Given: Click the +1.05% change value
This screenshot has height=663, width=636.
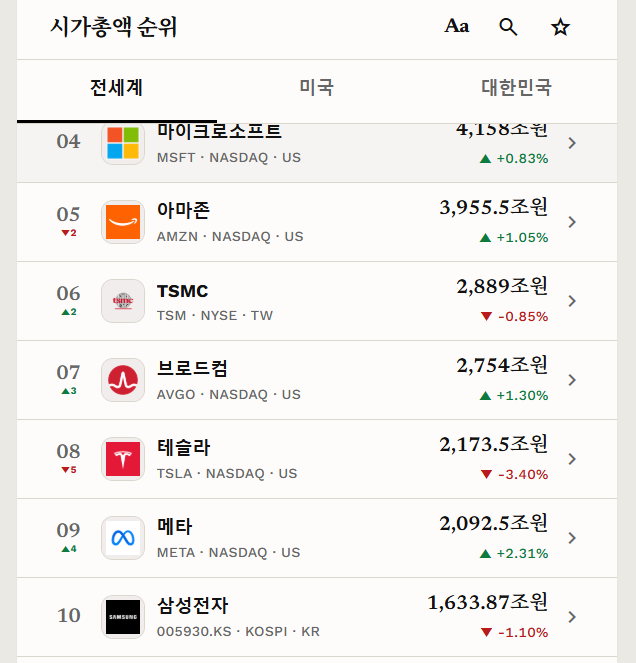Looking at the screenshot, I should tap(522, 238).
